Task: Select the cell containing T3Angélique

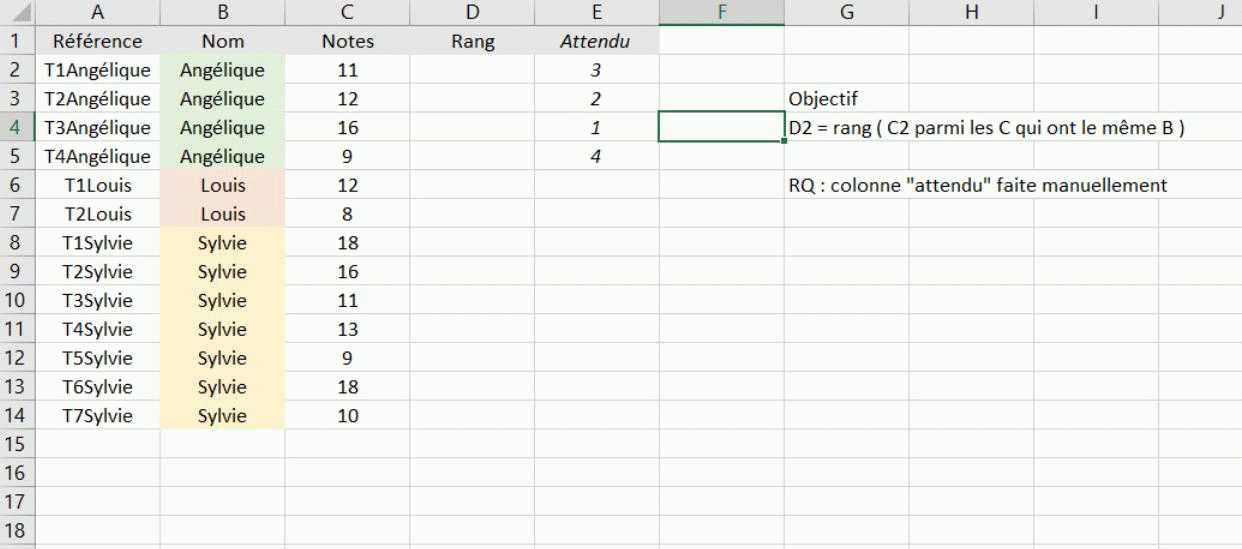Action: coord(97,128)
